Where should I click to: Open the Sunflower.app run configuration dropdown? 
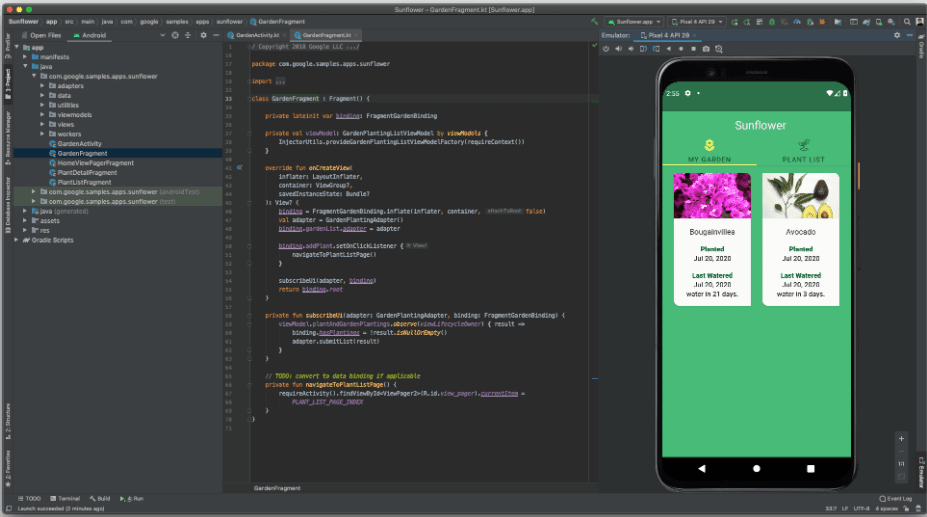coord(636,20)
